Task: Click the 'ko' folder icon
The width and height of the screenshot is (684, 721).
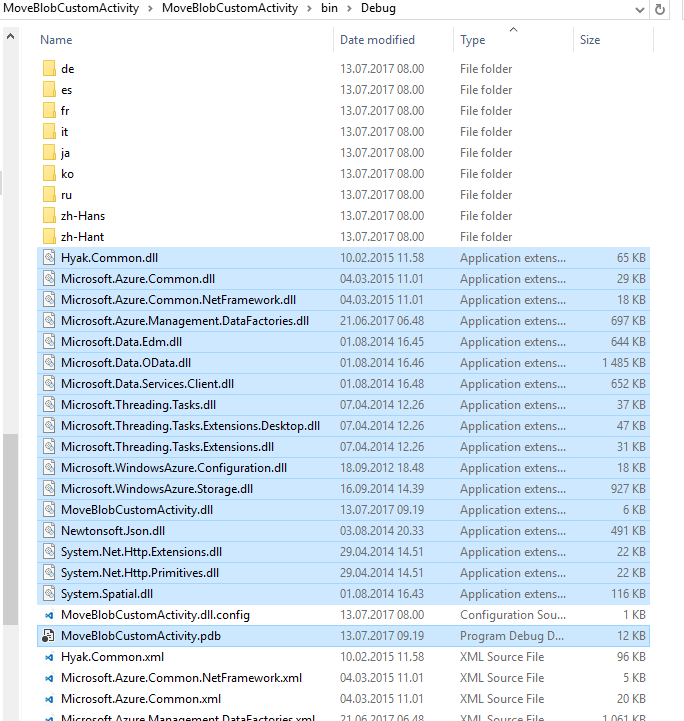Action: [49, 174]
